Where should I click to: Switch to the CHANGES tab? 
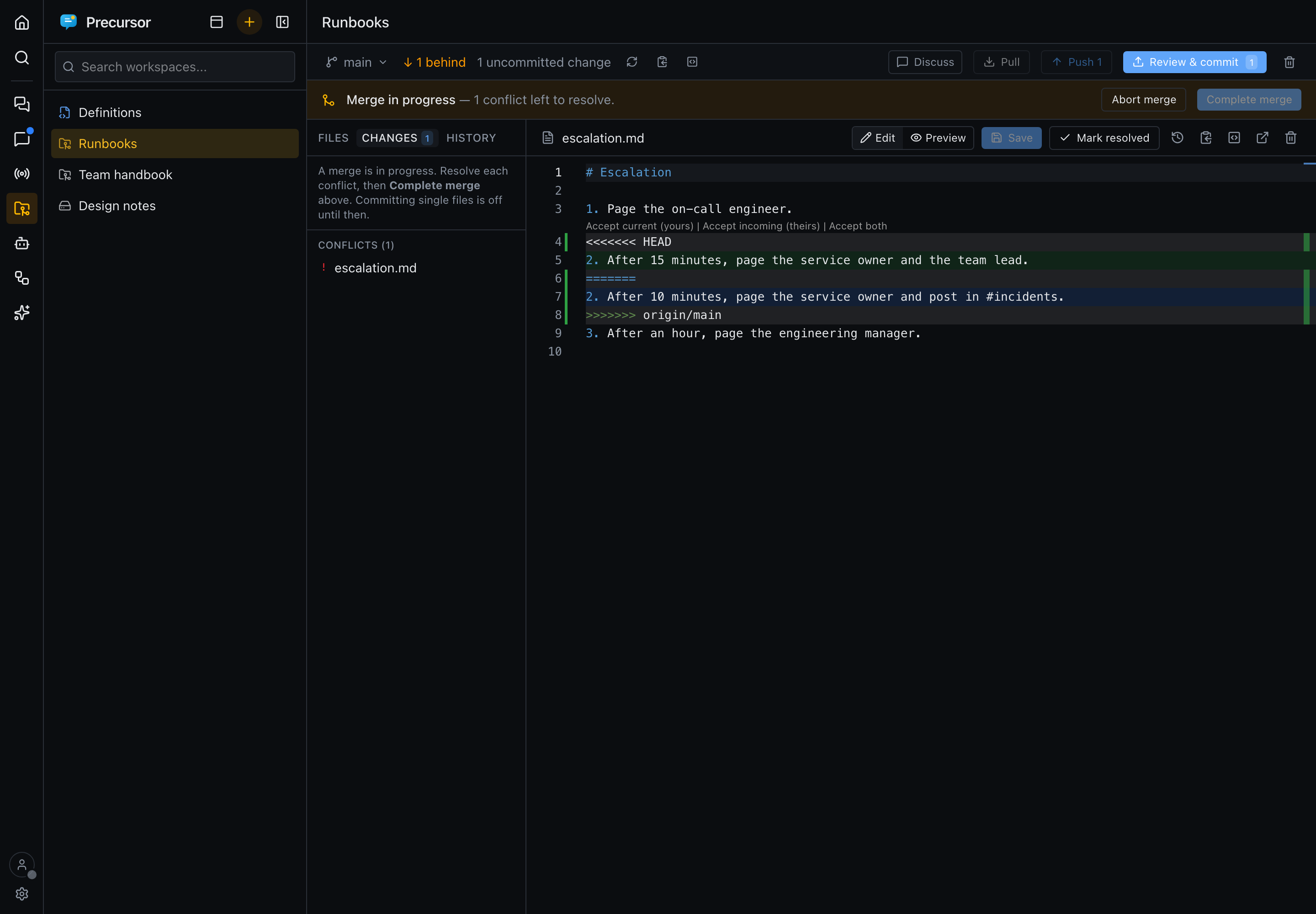click(397, 138)
